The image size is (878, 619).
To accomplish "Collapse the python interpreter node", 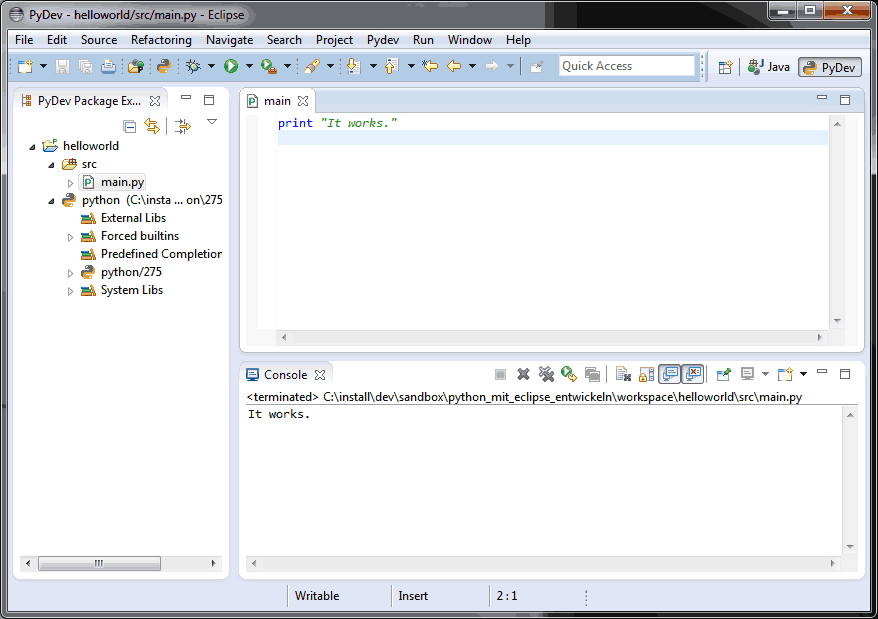I will 52,201.
